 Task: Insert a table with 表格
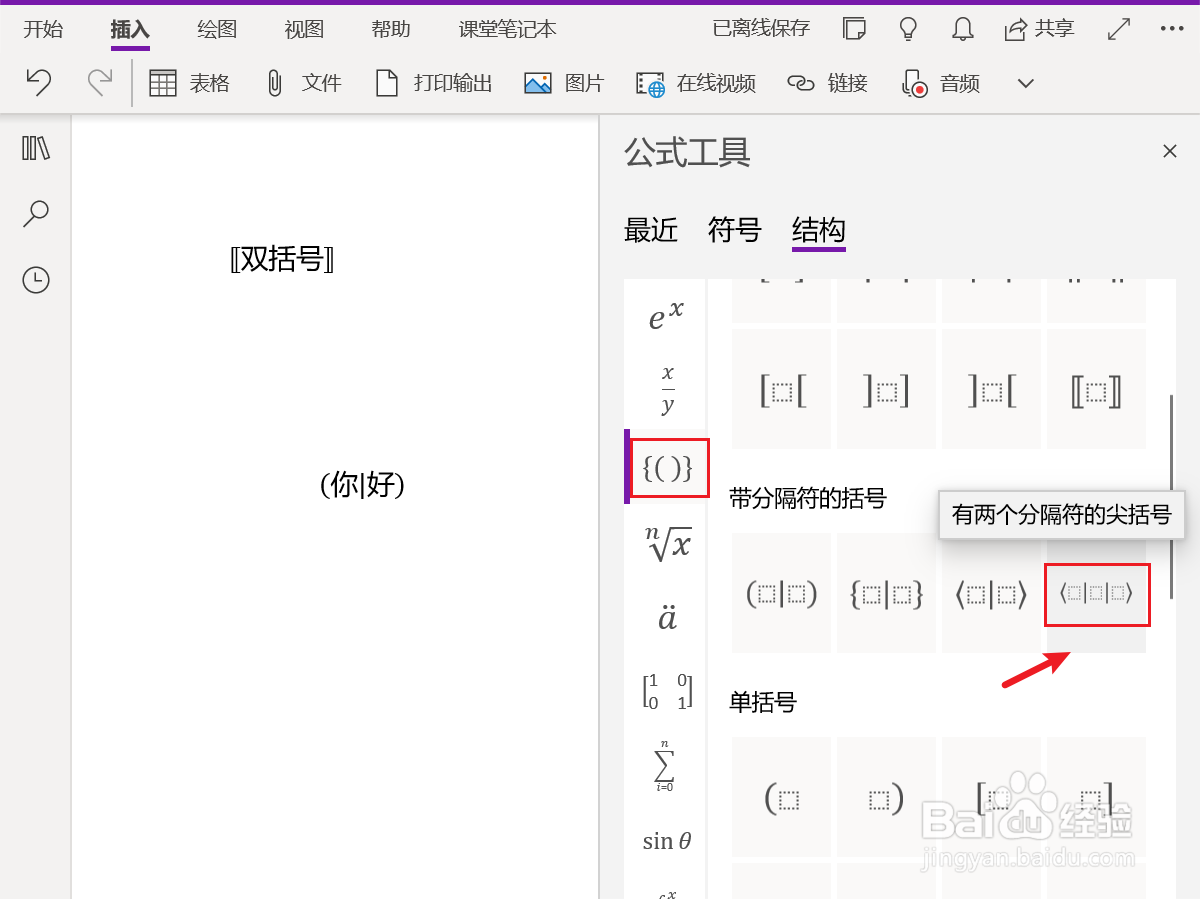189,83
